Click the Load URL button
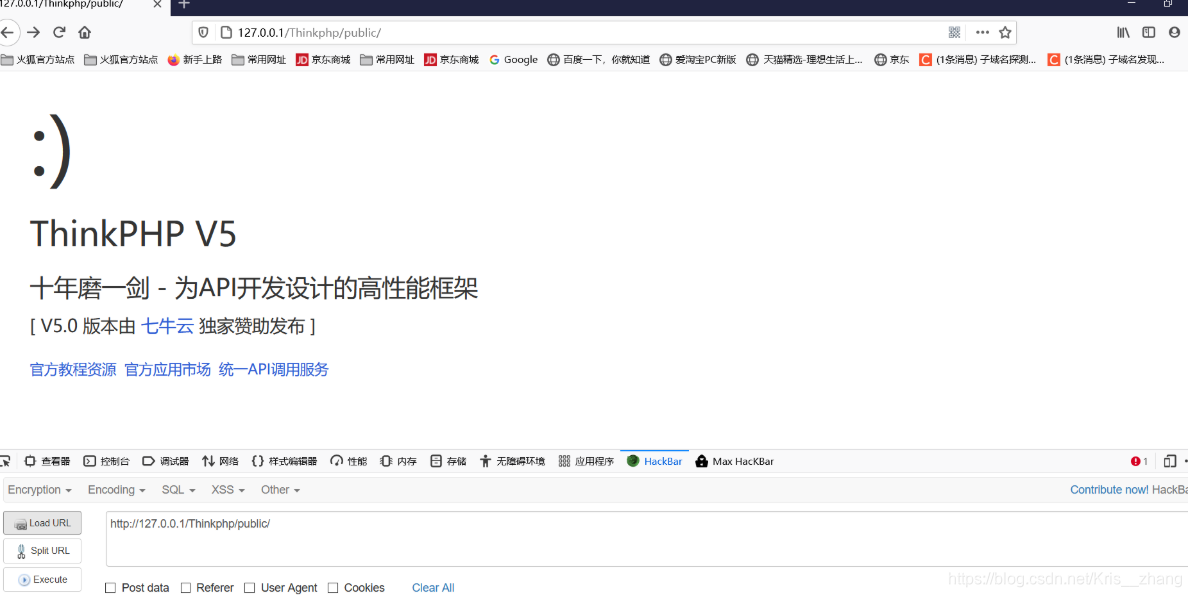 [43, 523]
